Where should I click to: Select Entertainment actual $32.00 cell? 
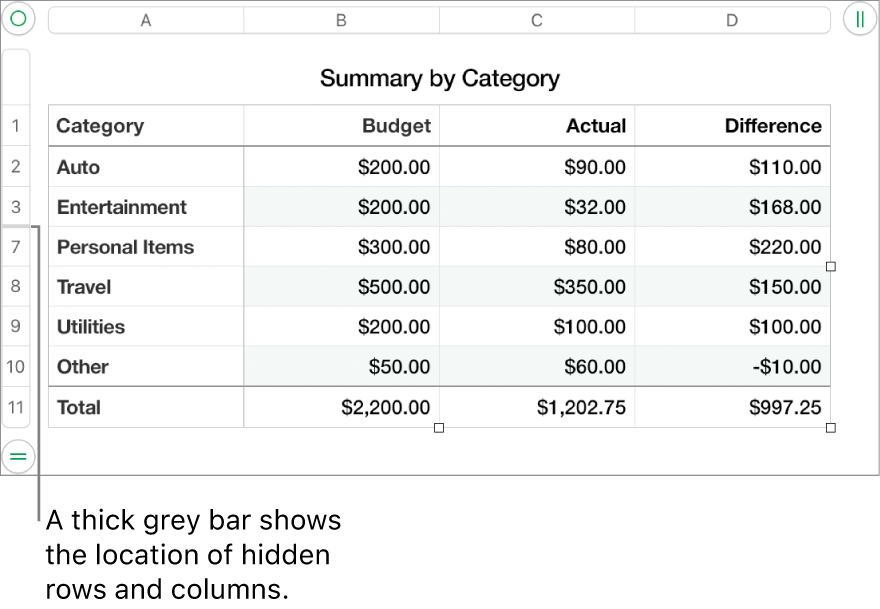pos(537,207)
